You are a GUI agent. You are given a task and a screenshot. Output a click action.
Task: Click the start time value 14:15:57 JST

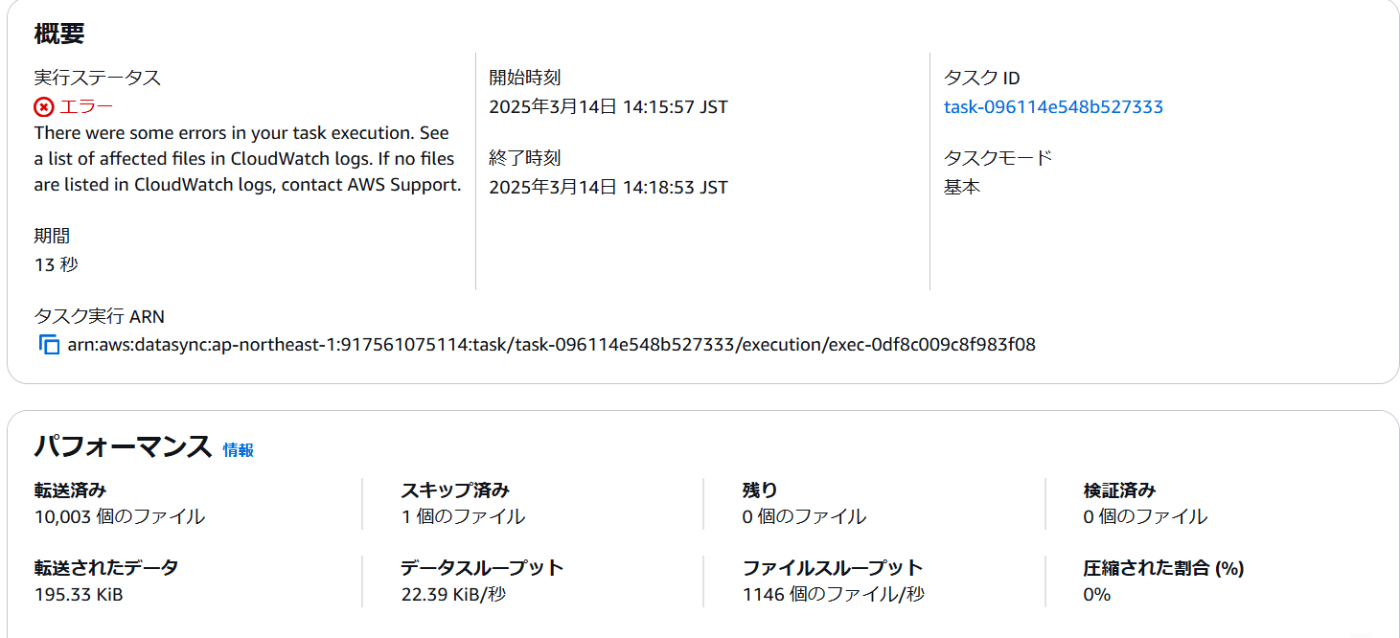(x=608, y=107)
